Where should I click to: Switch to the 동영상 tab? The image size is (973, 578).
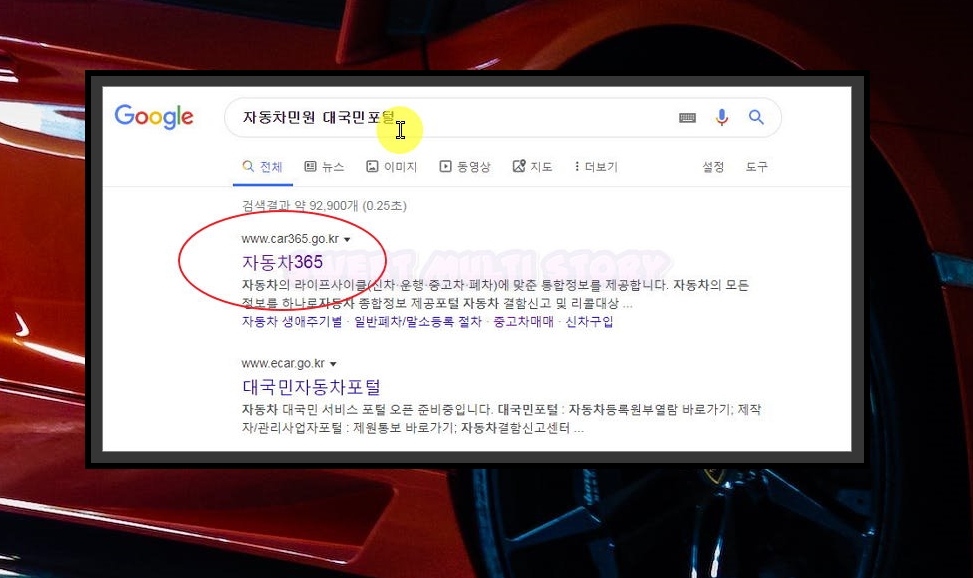tap(465, 166)
